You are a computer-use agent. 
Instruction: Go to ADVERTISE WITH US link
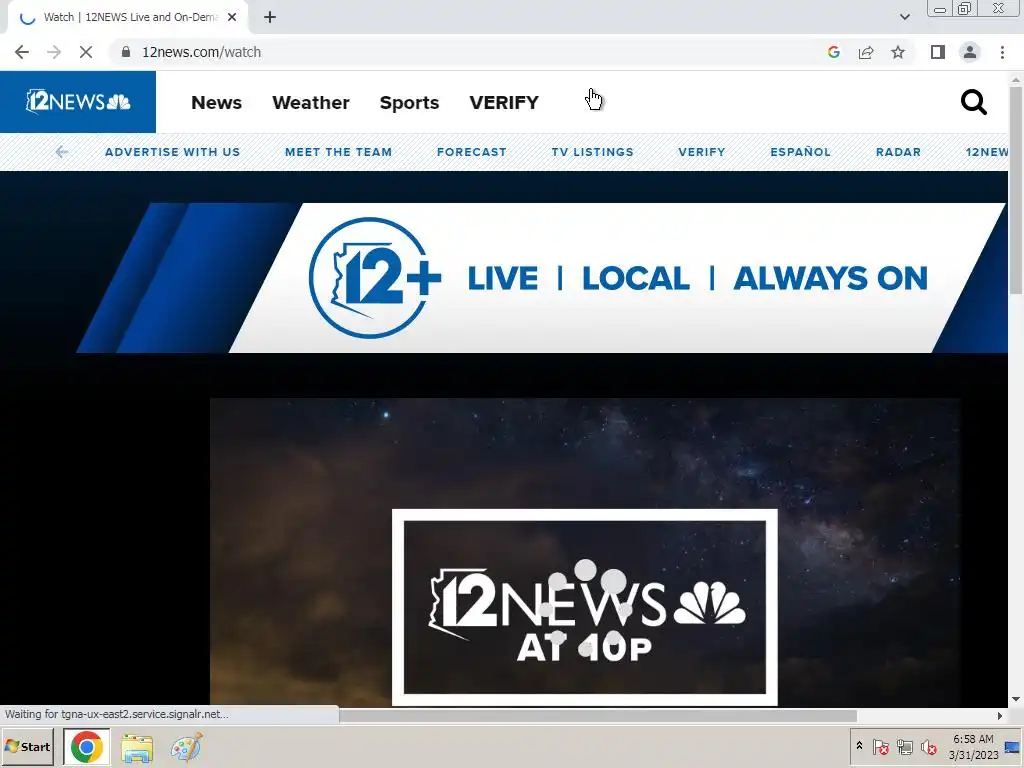pyautogui.click(x=172, y=152)
